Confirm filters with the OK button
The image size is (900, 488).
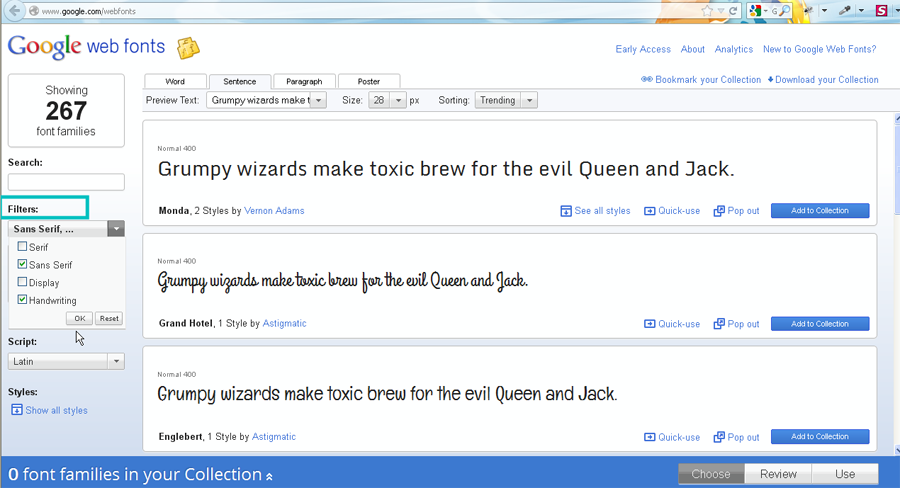pyautogui.click(x=79, y=319)
